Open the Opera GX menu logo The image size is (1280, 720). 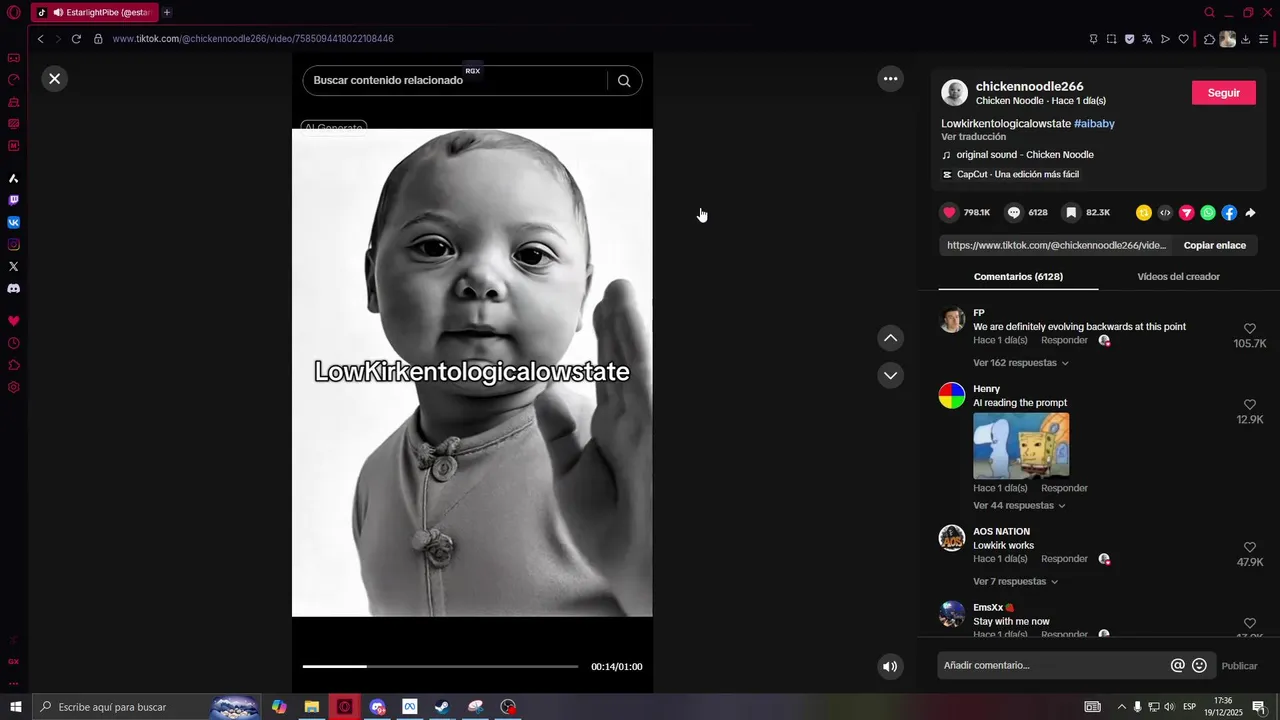pyautogui.click(x=14, y=13)
